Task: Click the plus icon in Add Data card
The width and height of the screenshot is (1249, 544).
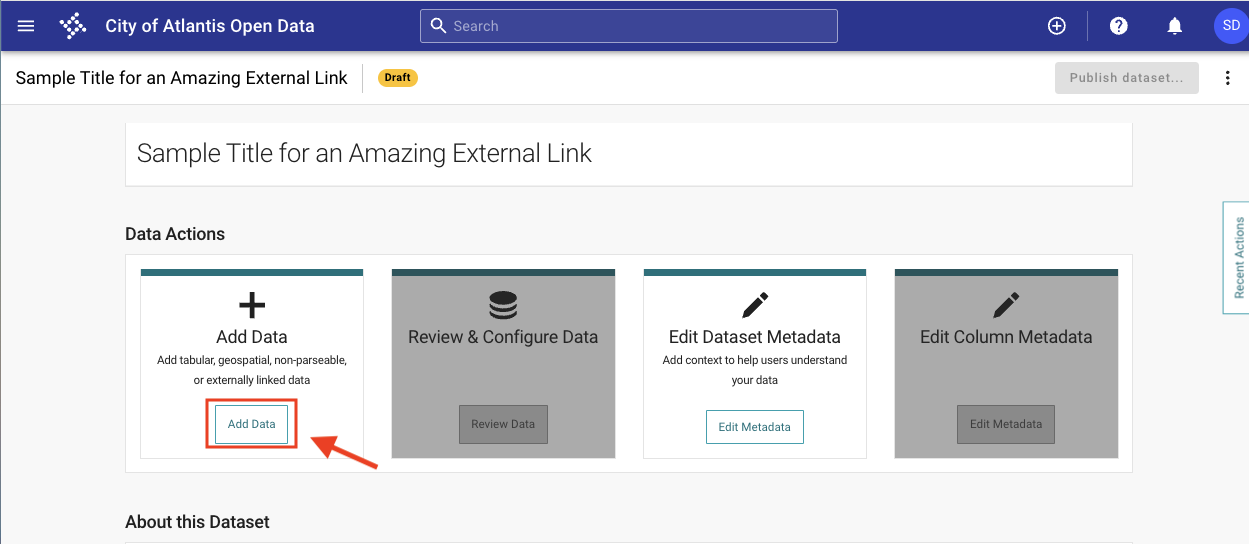Action: [252, 305]
